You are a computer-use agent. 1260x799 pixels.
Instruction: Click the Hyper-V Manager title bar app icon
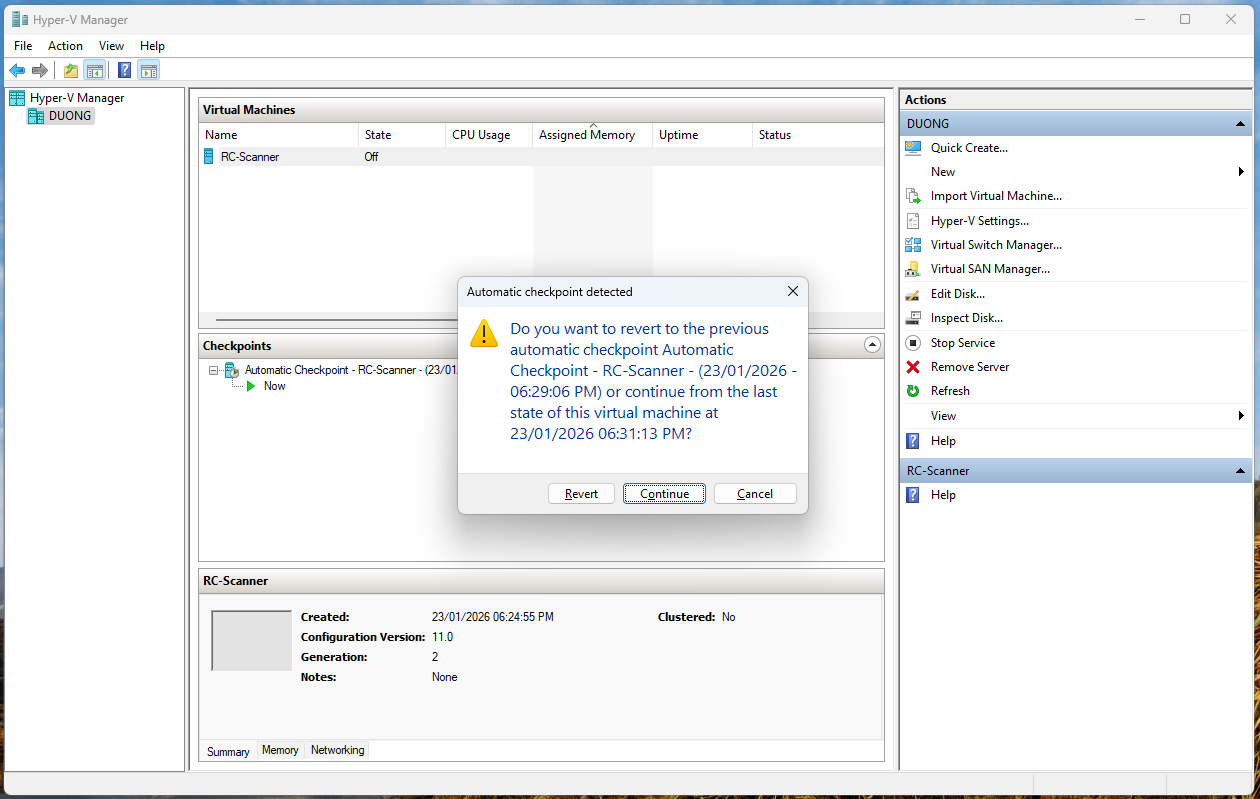point(19,19)
